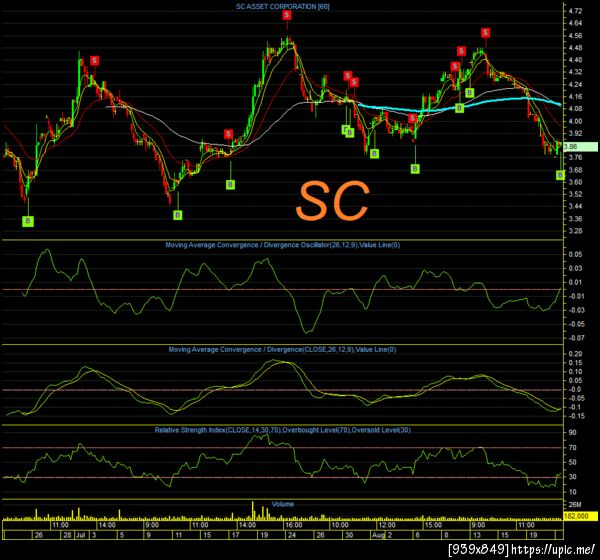Click the SC ASSET CORPORATION [60] chart title
This screenshot has height=560, width=600.
pos(282,7)
